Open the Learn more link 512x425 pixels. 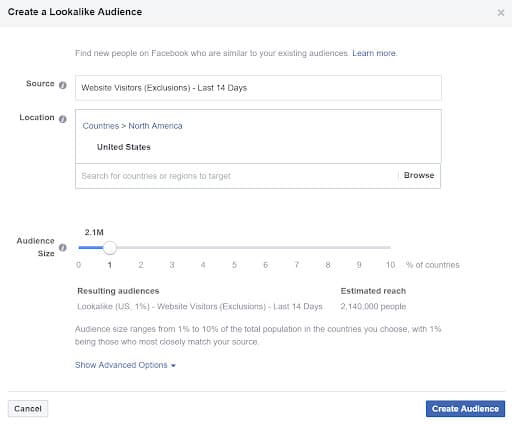click(x=374, y=53)
